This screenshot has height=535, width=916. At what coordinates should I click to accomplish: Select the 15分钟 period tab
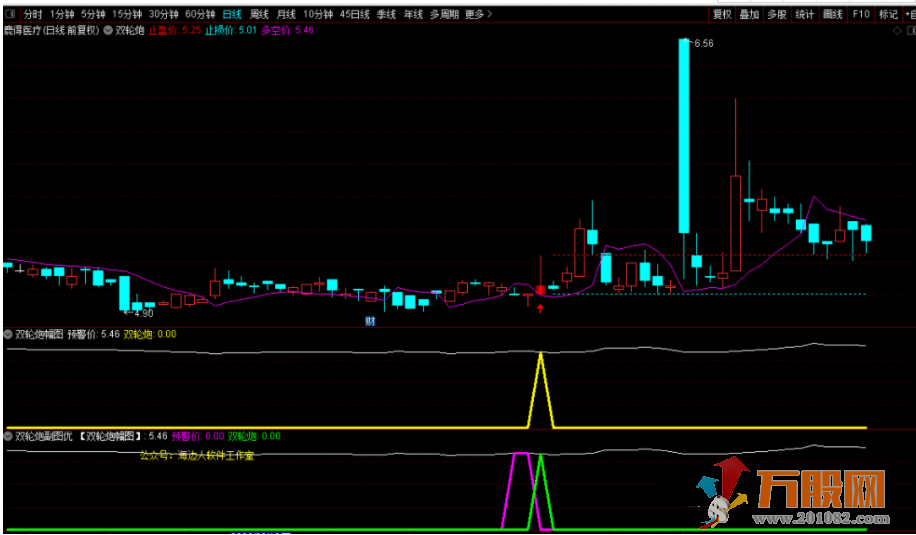[127, 14]
